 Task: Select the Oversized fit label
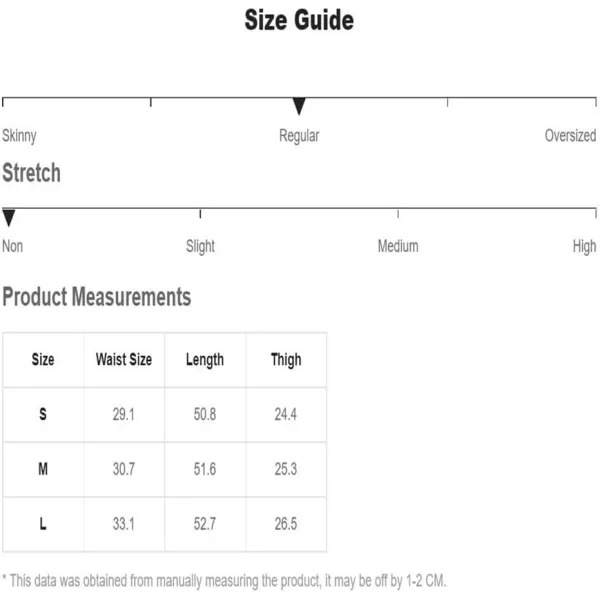tap(570, 135)
